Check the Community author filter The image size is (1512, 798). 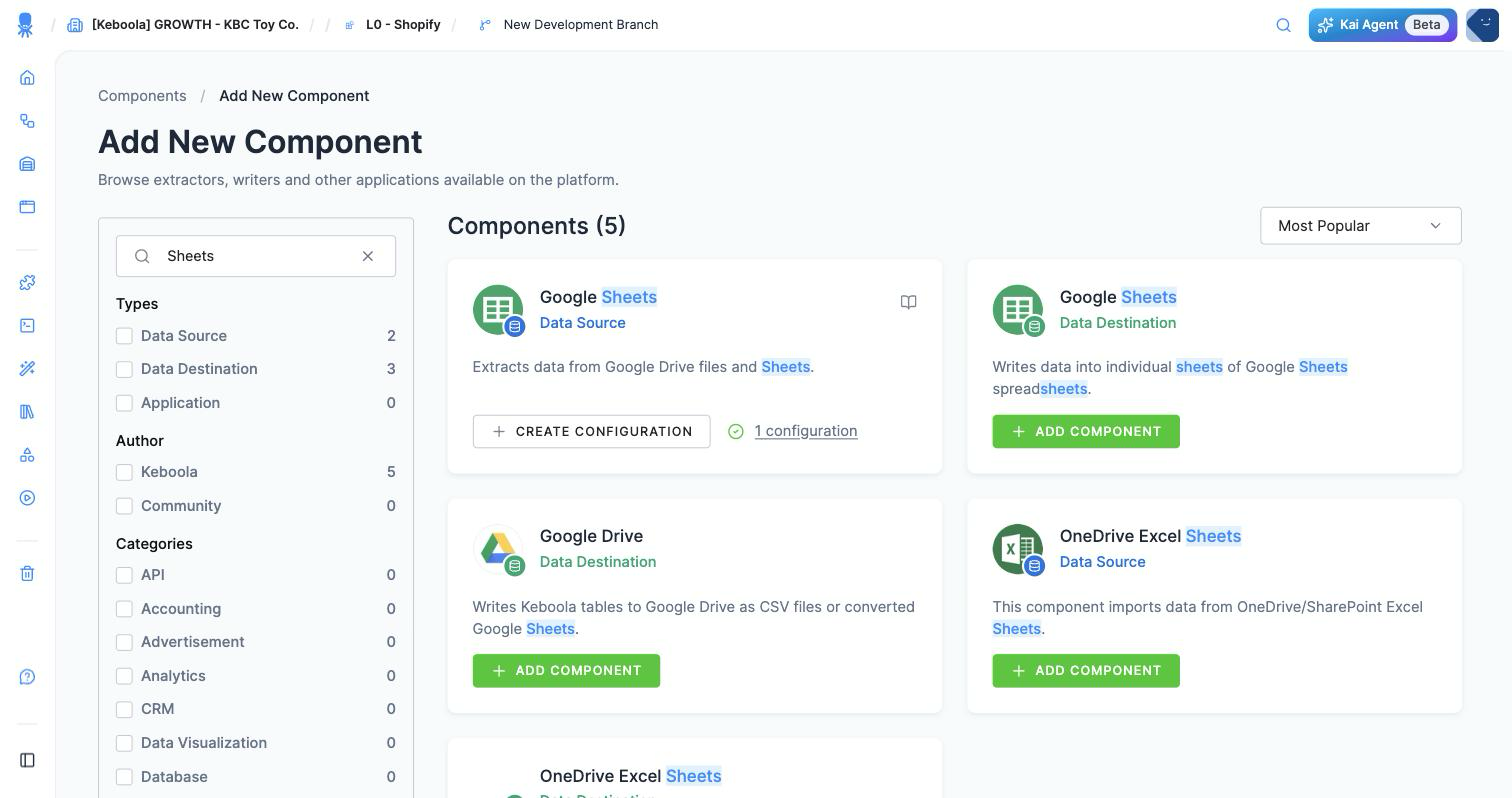(124, 506)
